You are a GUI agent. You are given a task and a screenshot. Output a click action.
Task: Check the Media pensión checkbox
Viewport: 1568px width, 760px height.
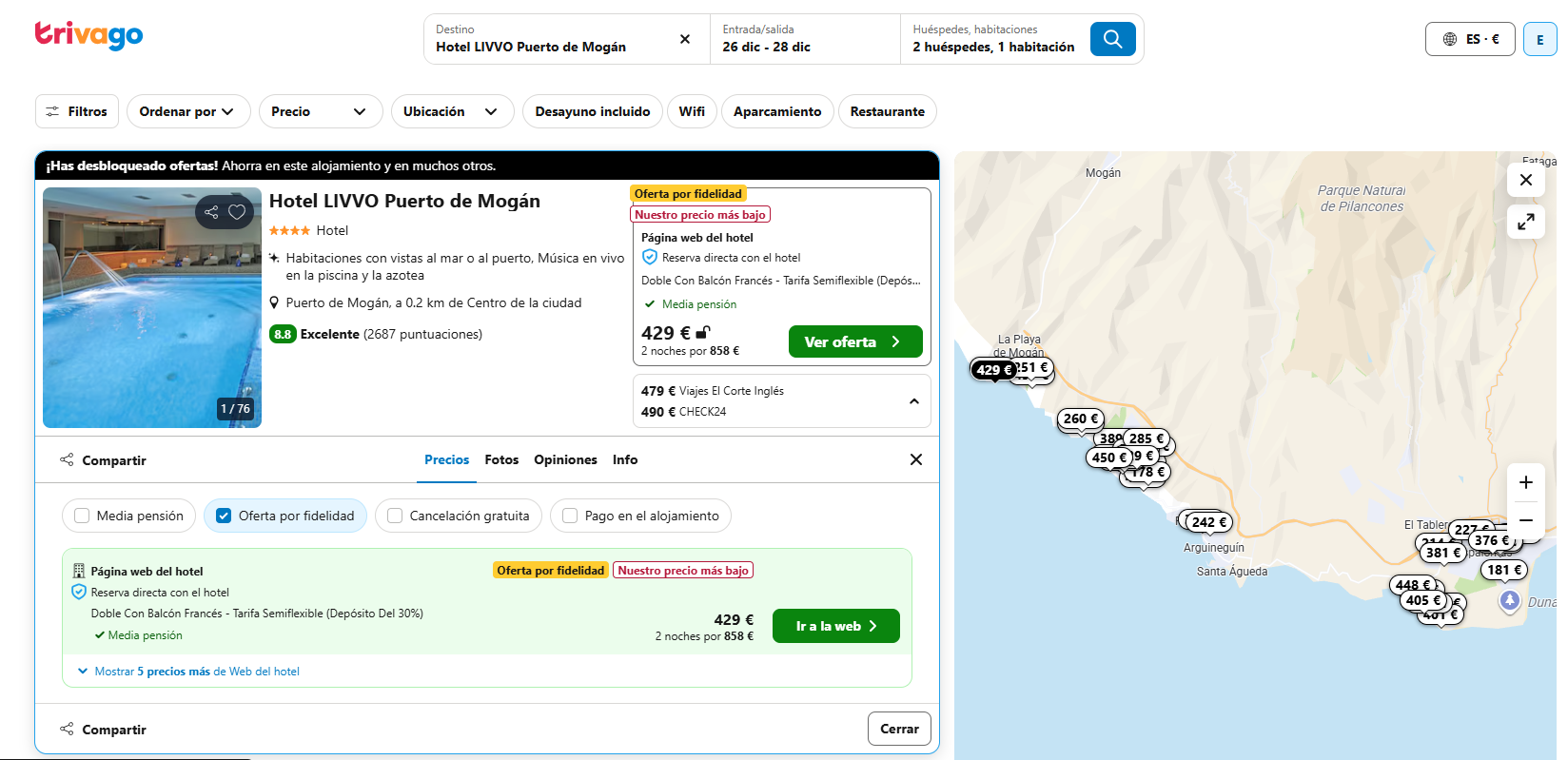82,516
